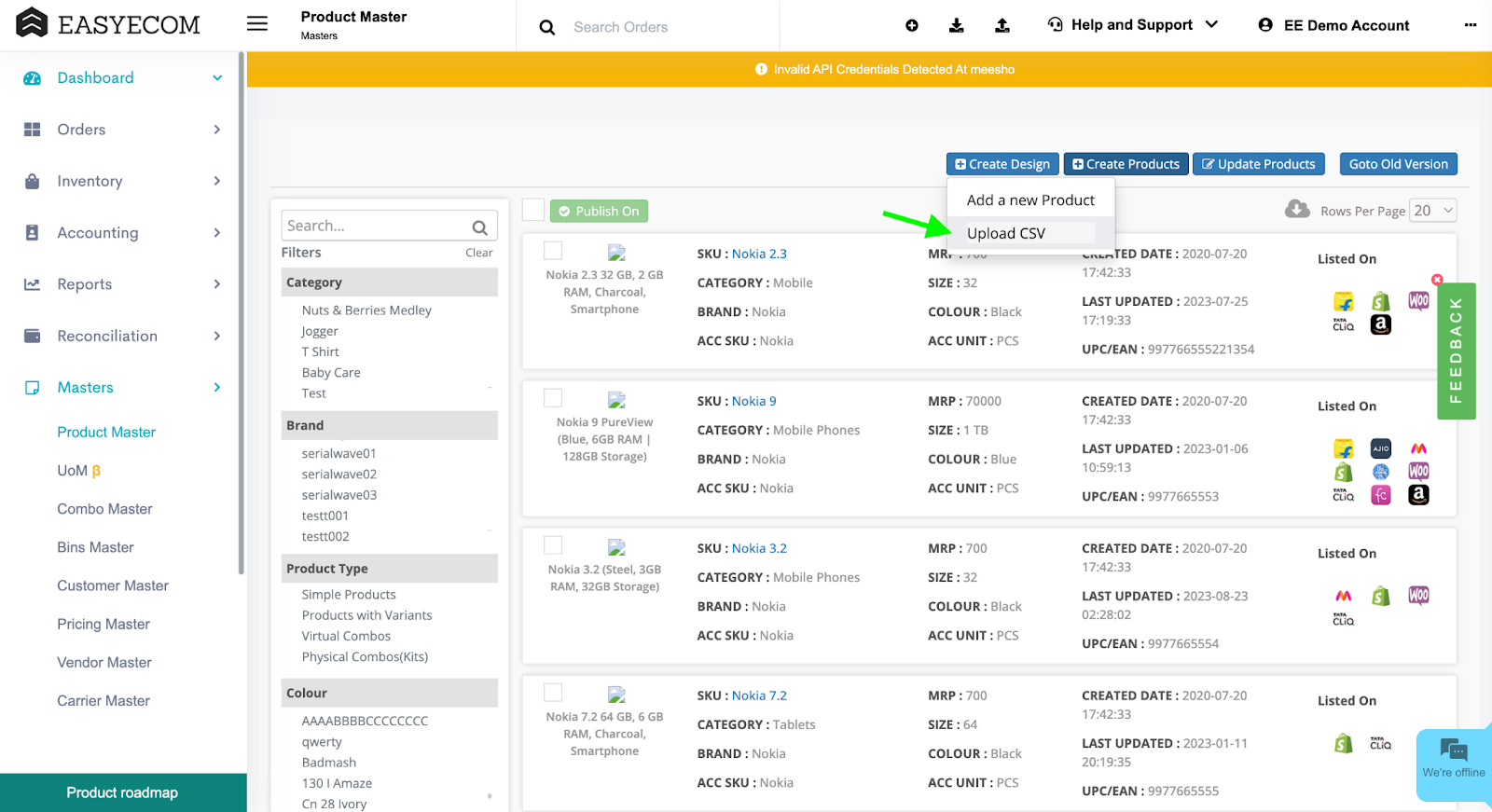Click the Nokia 9 product thumbnail
The width and height of the screenshot is (1492, 812).
616,400
